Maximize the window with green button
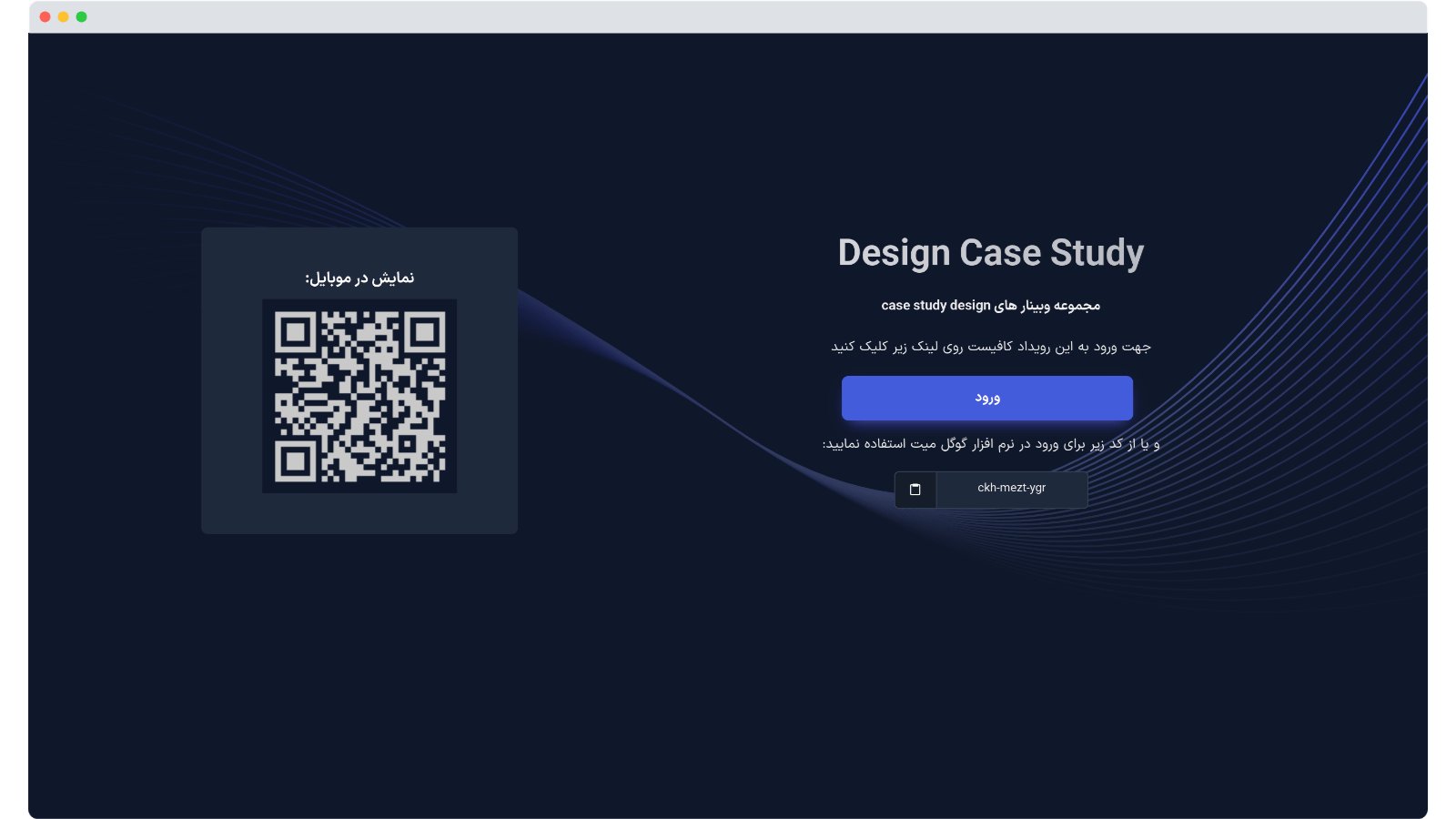This screenshot has width=1456, height=819. [81, 16]
